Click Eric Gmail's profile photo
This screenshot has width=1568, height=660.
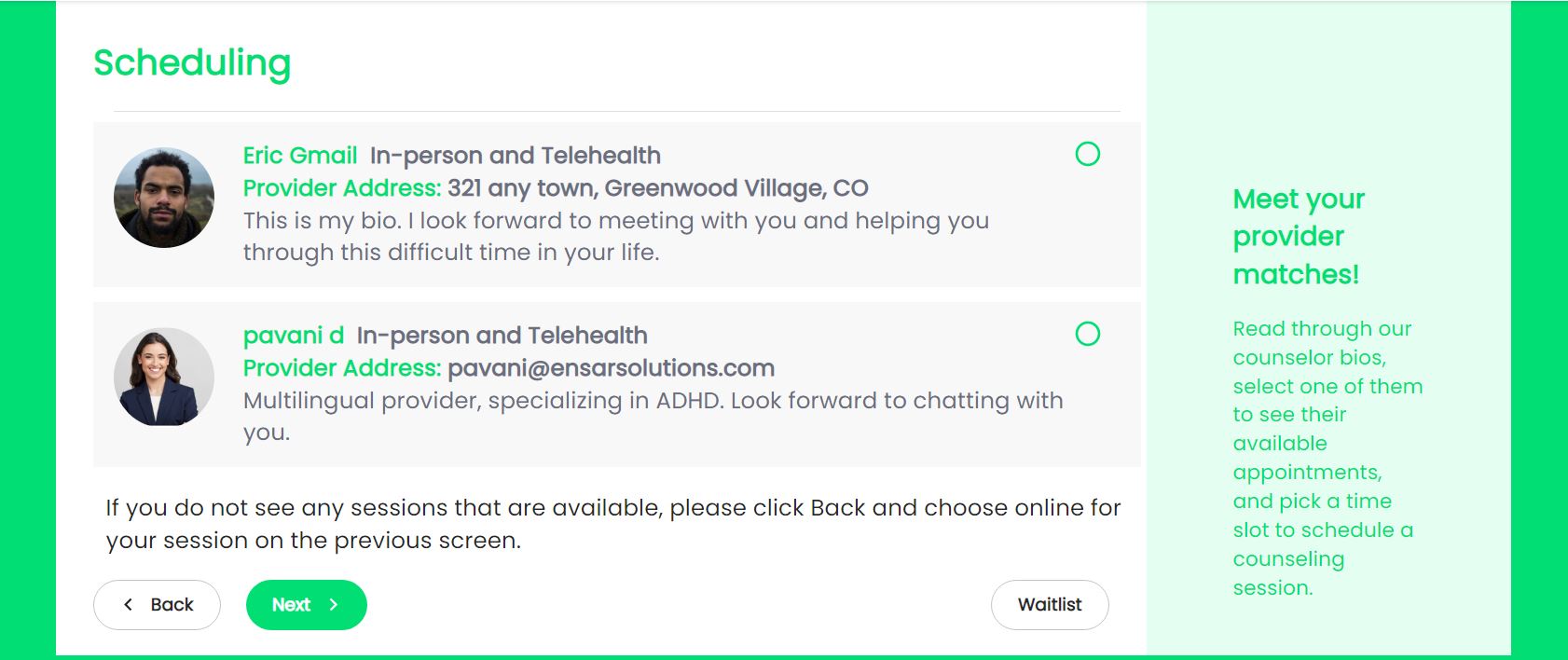click(x=164, y=198)
